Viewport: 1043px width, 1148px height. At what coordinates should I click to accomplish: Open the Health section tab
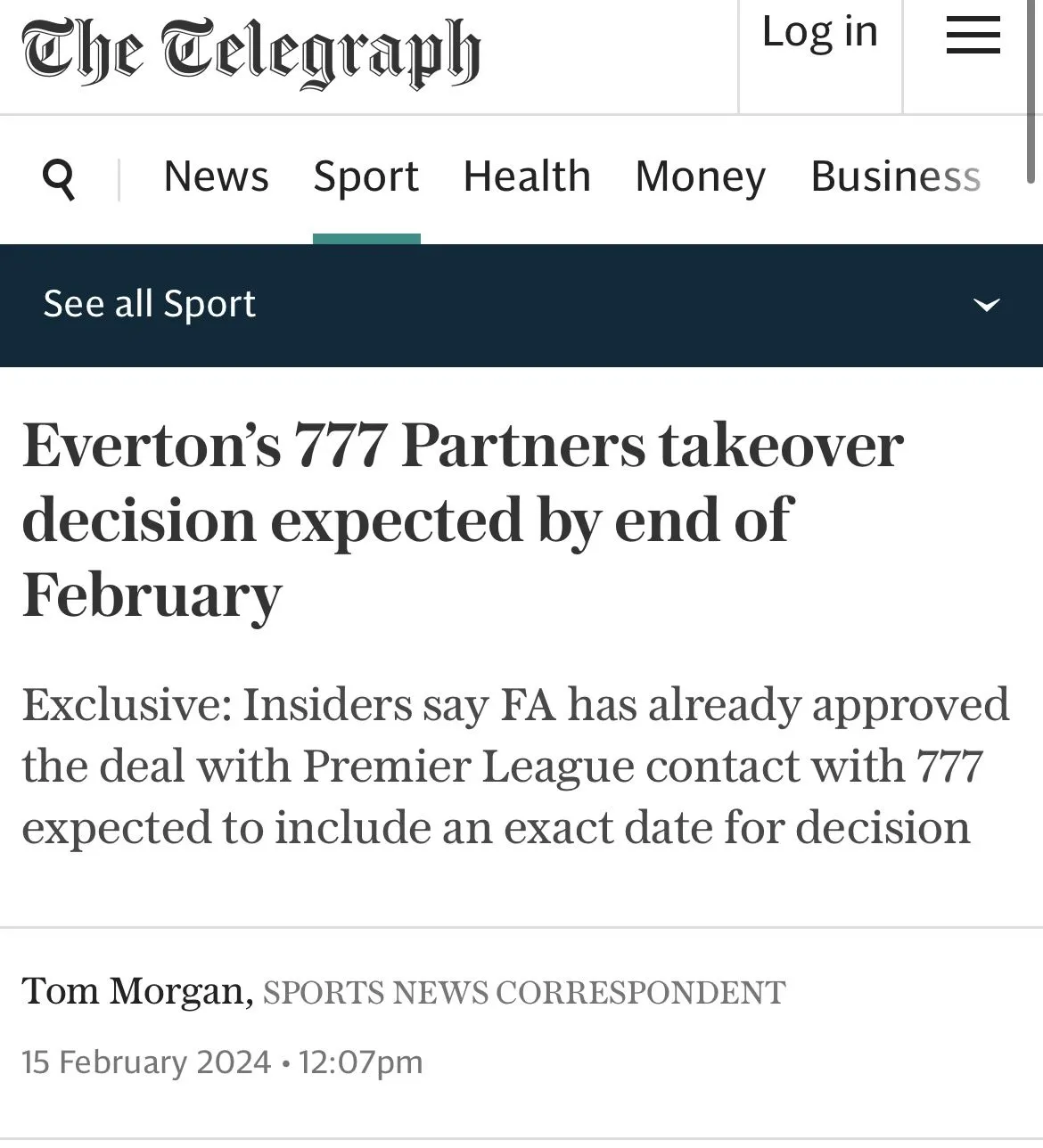527,176
